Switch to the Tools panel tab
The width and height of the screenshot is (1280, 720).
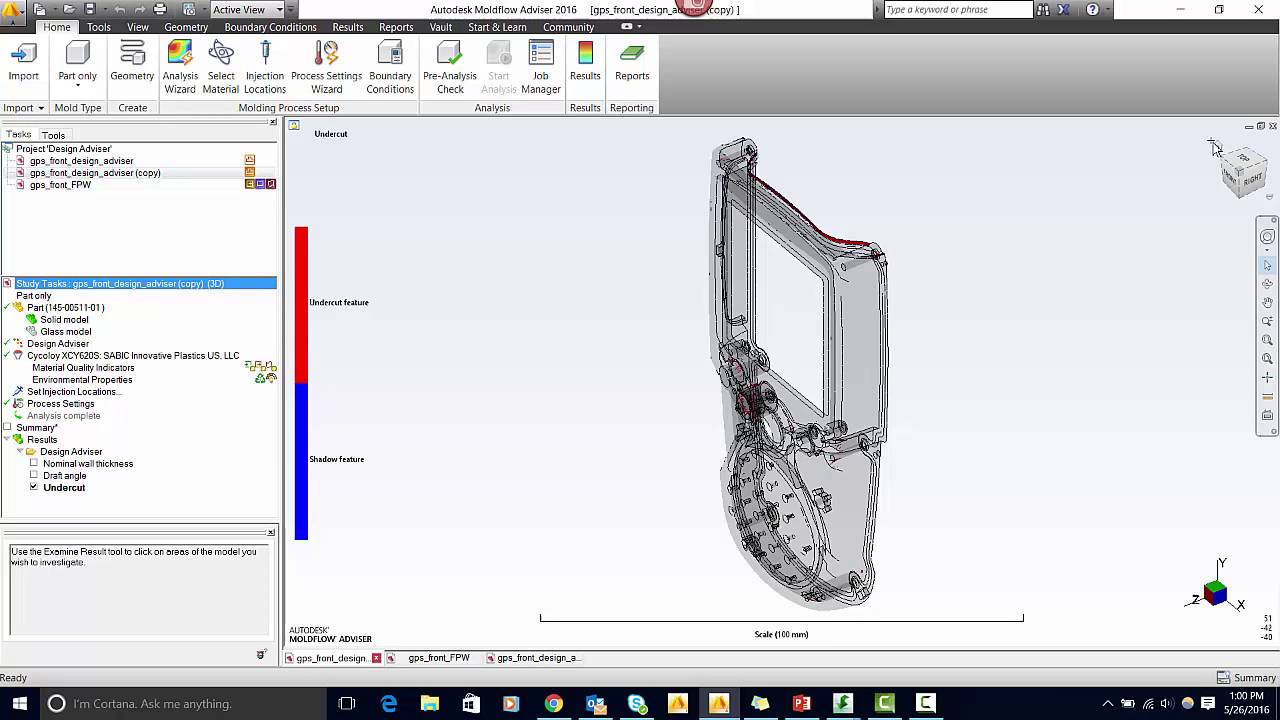(53, 135)
